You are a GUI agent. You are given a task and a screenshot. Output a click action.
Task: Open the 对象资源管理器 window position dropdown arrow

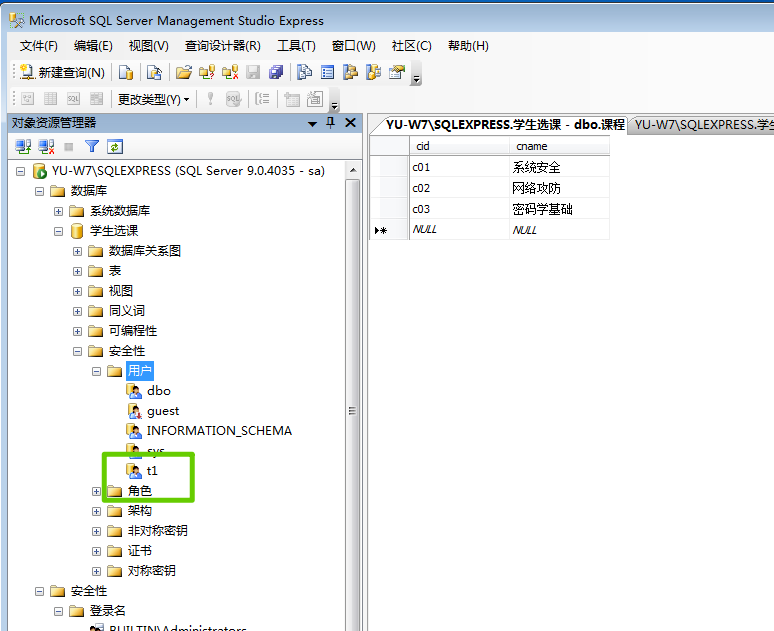(312, 123)
